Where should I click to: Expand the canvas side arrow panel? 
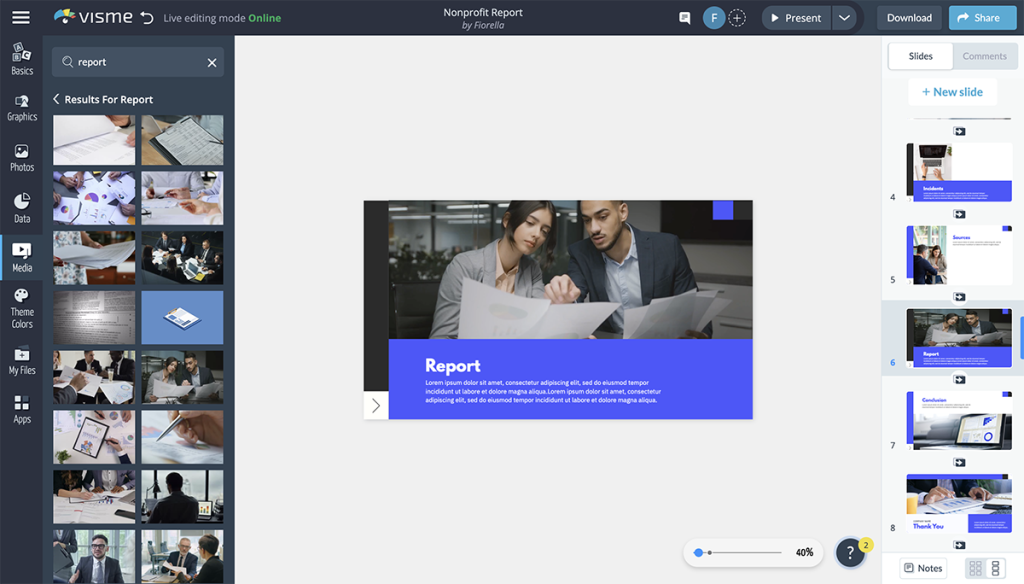pyautogui.click(x=375, y=405)
